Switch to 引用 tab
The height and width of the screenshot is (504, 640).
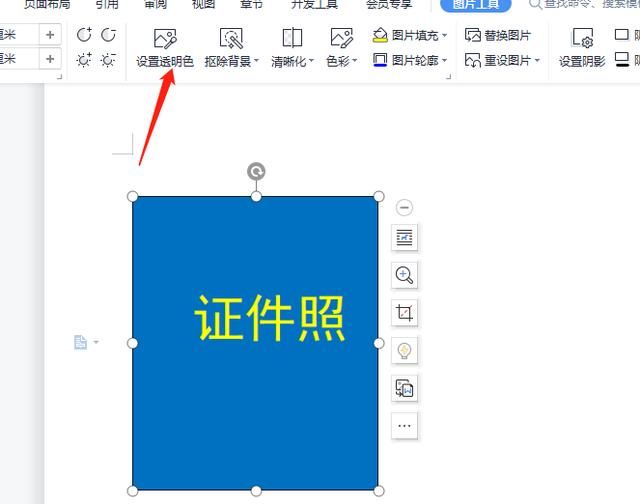pyautogui.click(x=107, y=4)
